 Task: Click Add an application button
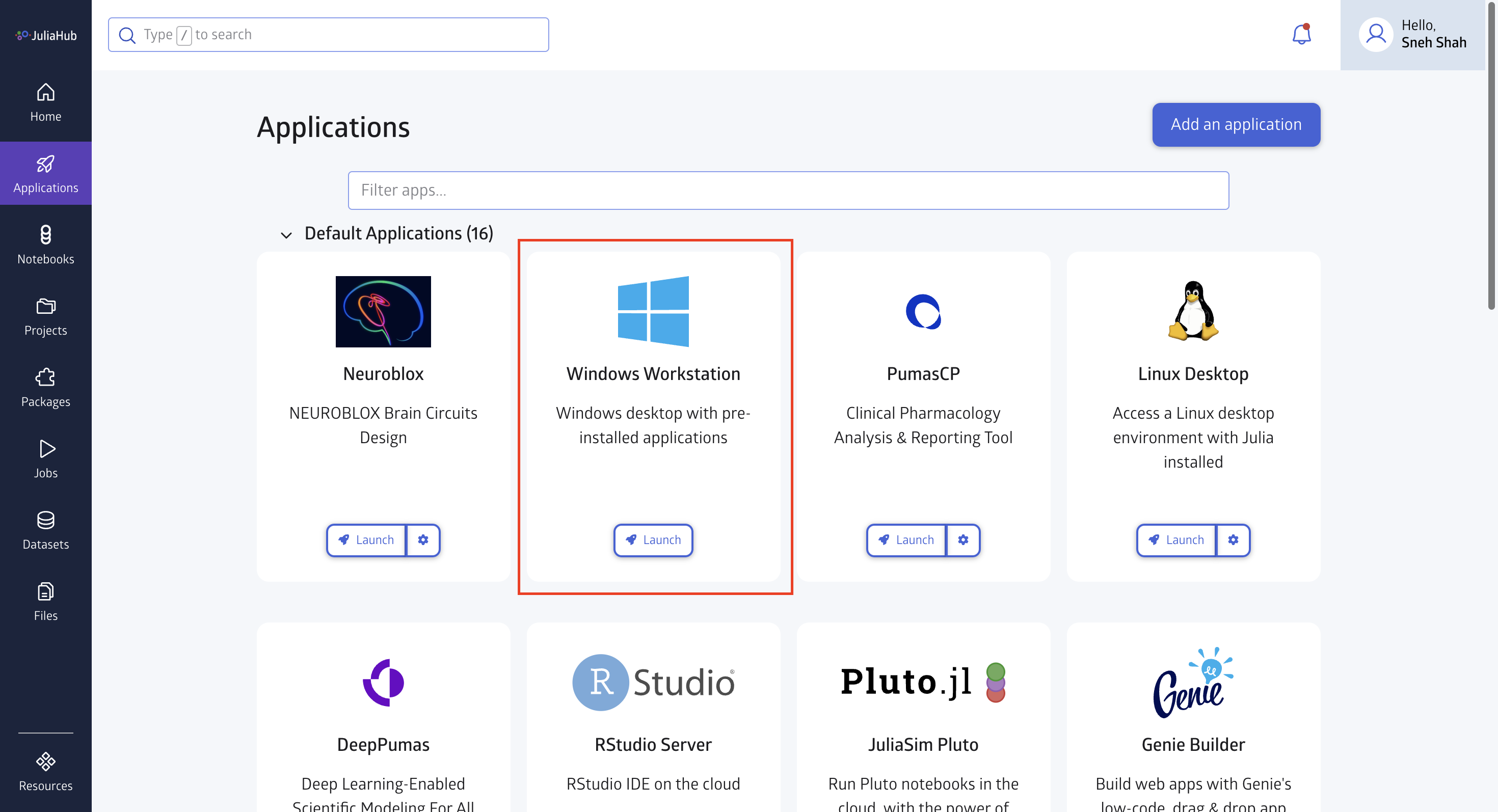1236,124
